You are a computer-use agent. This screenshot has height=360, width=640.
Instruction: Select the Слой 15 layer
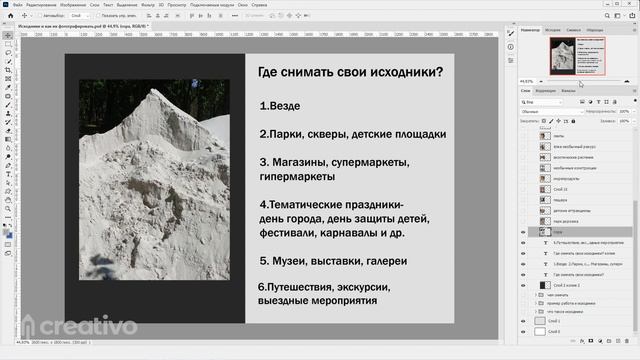(580, 189)
